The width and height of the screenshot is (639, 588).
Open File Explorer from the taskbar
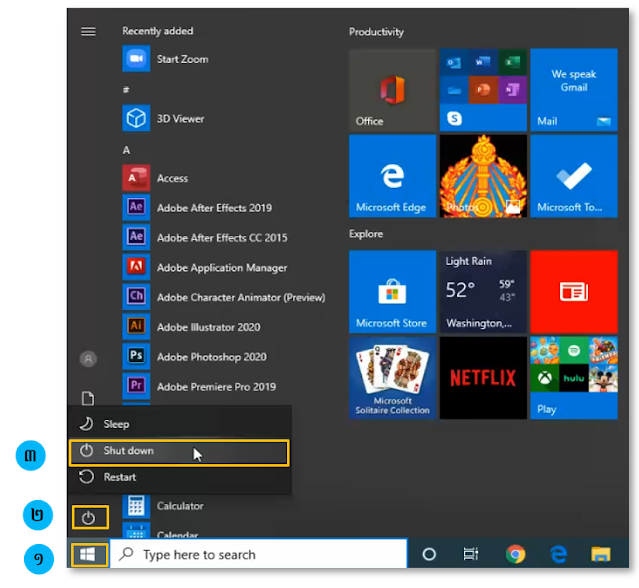(x=601, y=555)
